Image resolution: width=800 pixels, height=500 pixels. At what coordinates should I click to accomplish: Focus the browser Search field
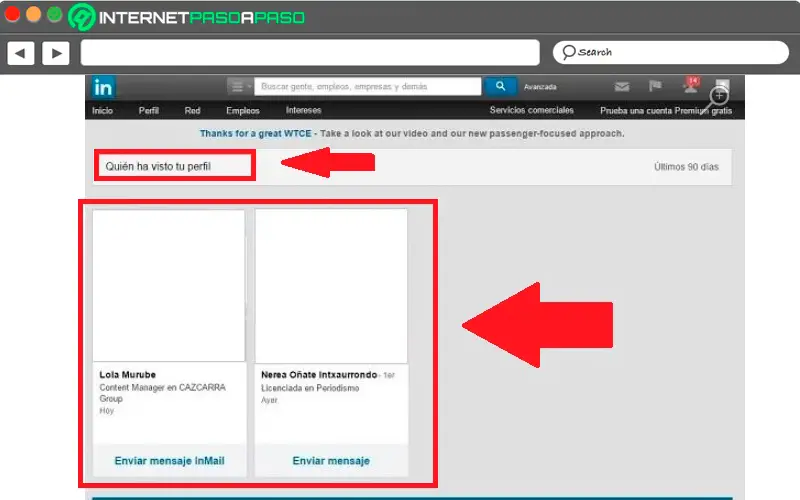(671, 52)
